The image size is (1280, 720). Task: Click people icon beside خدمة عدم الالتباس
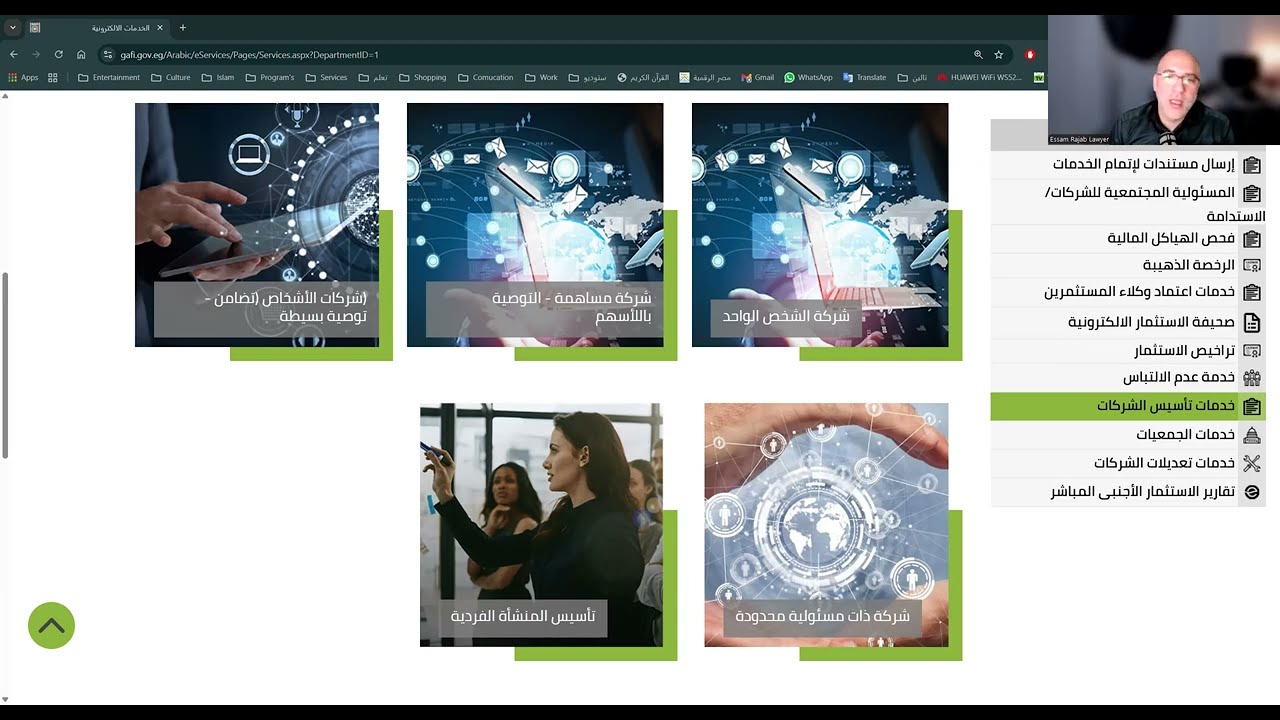[x=1251, y=378]
